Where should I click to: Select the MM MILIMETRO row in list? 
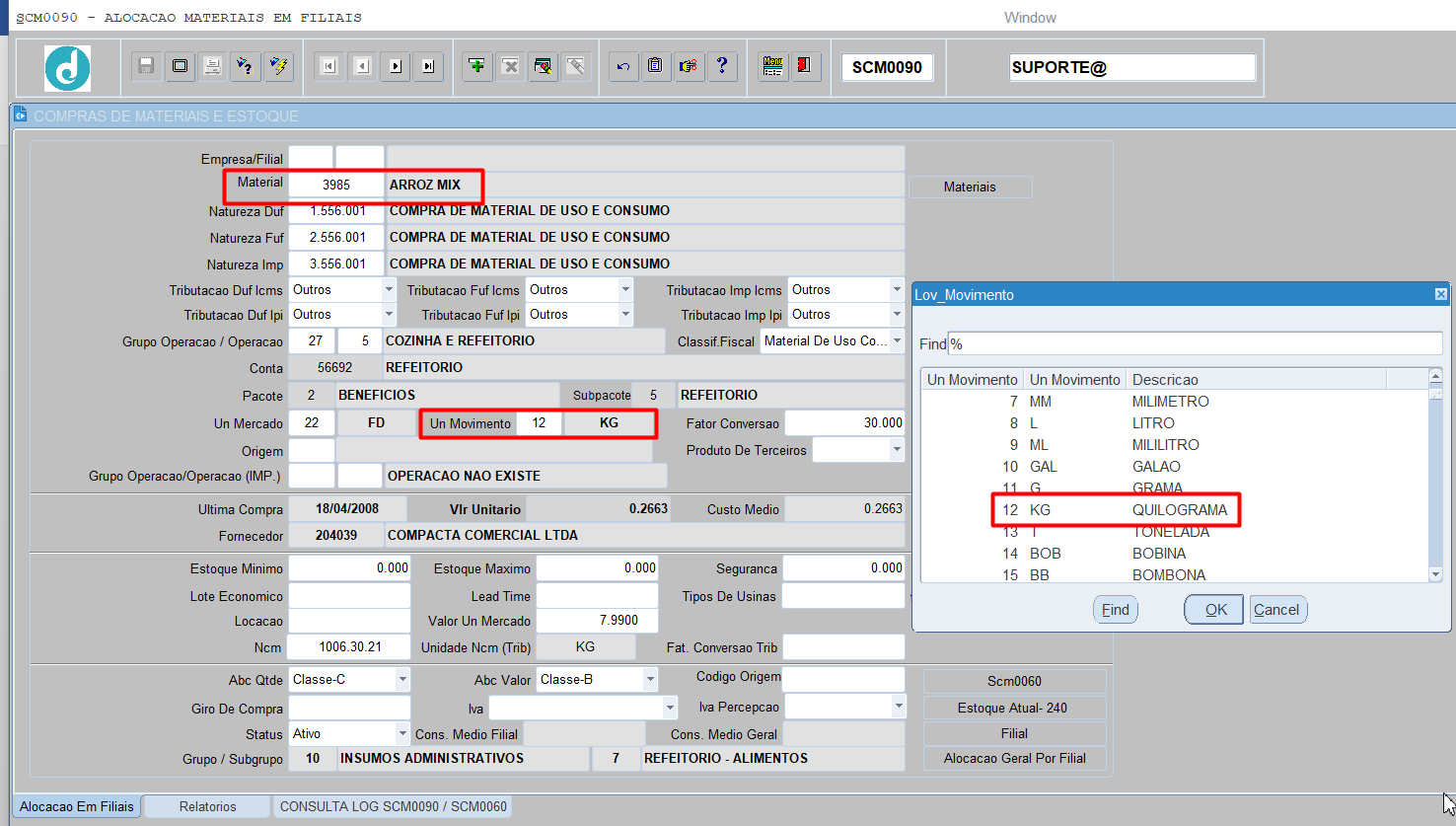[x=1175, y=402]
